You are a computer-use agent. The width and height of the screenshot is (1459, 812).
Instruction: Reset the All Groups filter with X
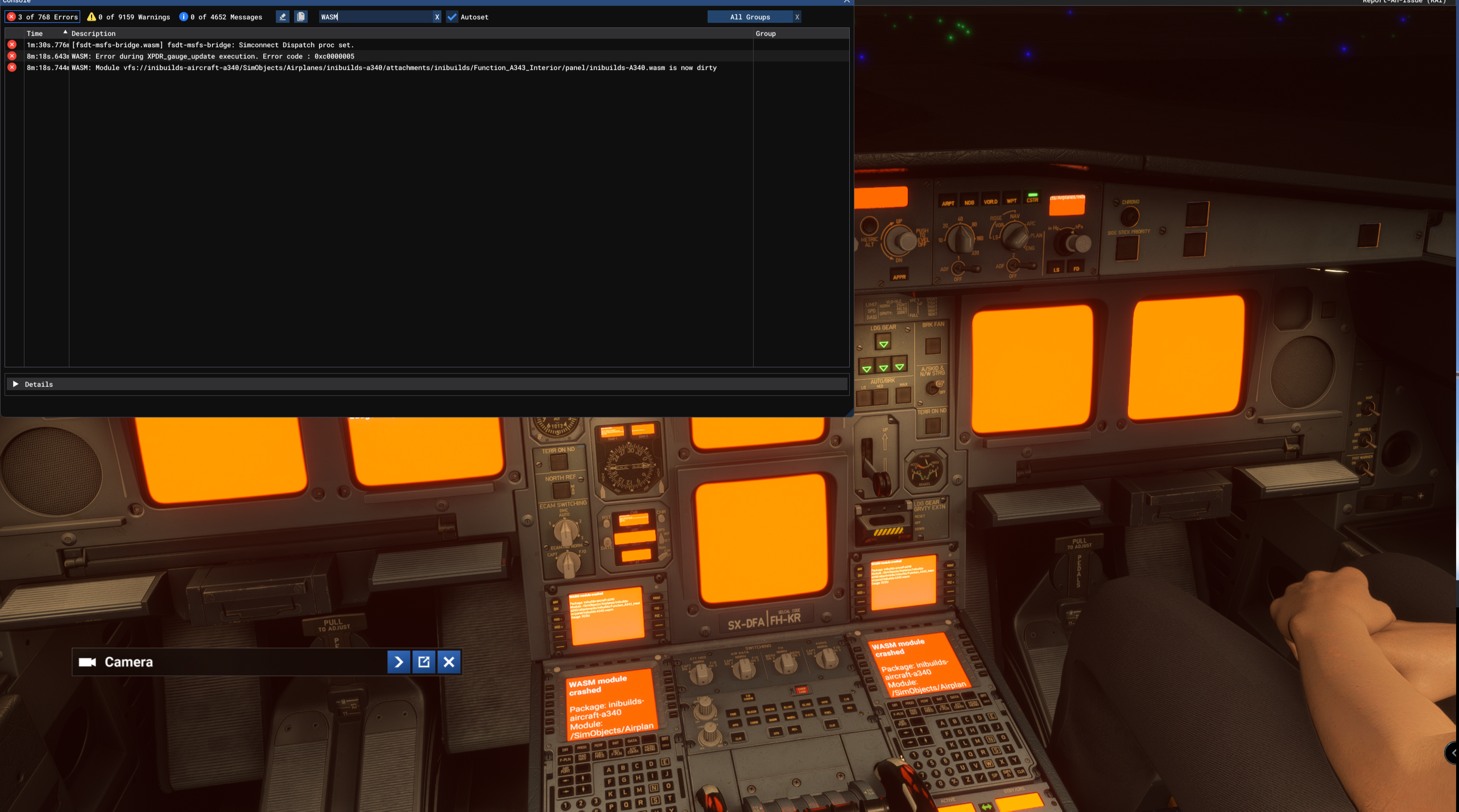tap(797, 17)
